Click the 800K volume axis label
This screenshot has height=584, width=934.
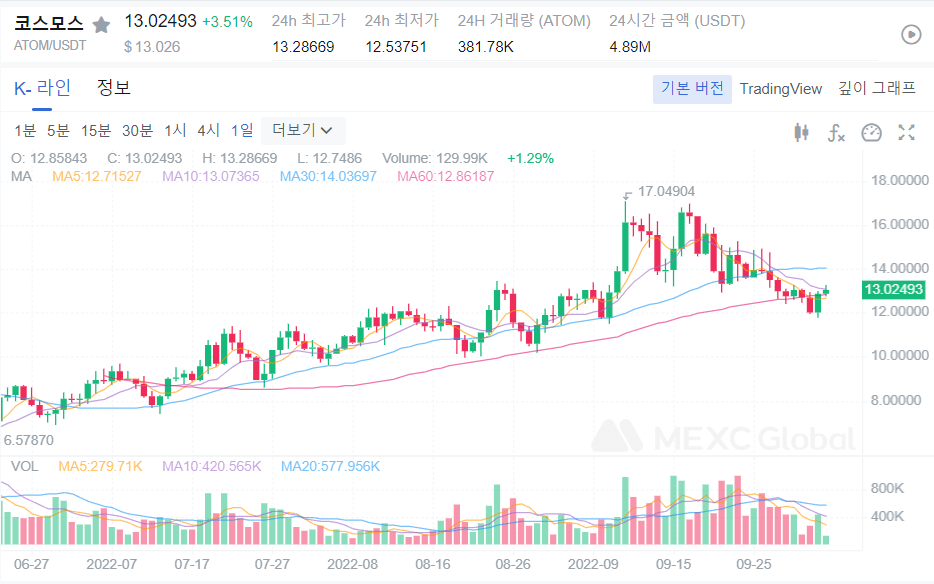pos(887,489)
